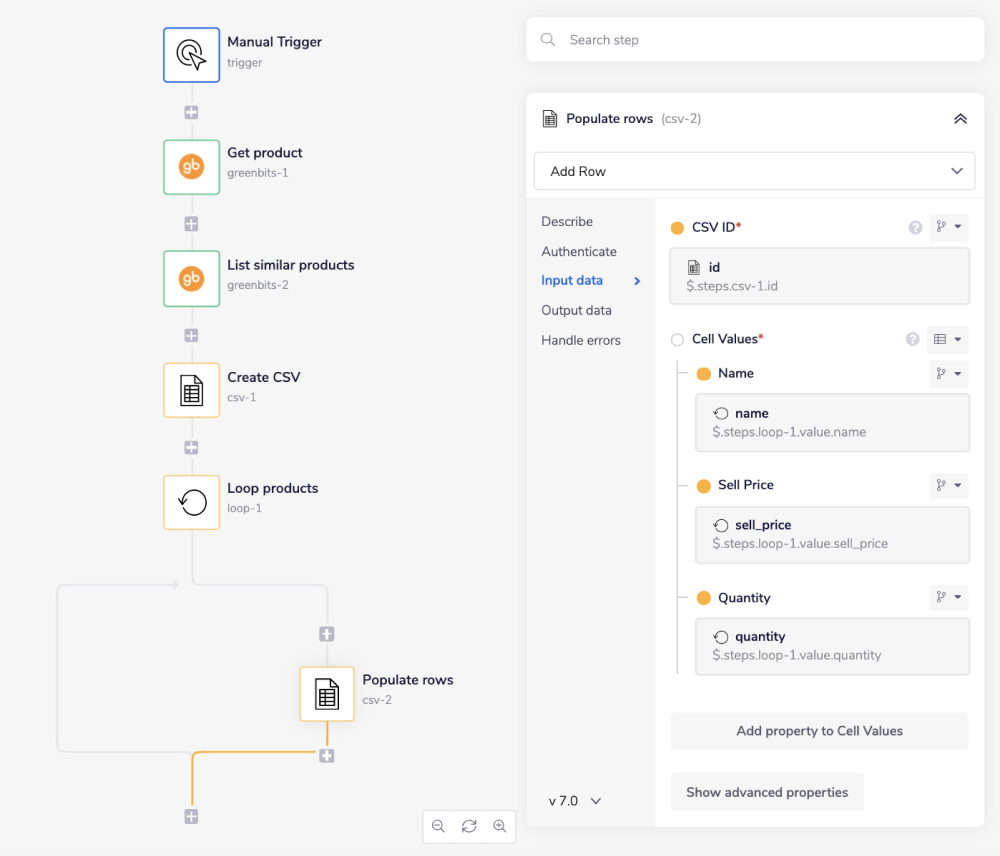
Task: Toggle the Cell Values radio circle
Action: pyautogui.click(x=677, y=340)
